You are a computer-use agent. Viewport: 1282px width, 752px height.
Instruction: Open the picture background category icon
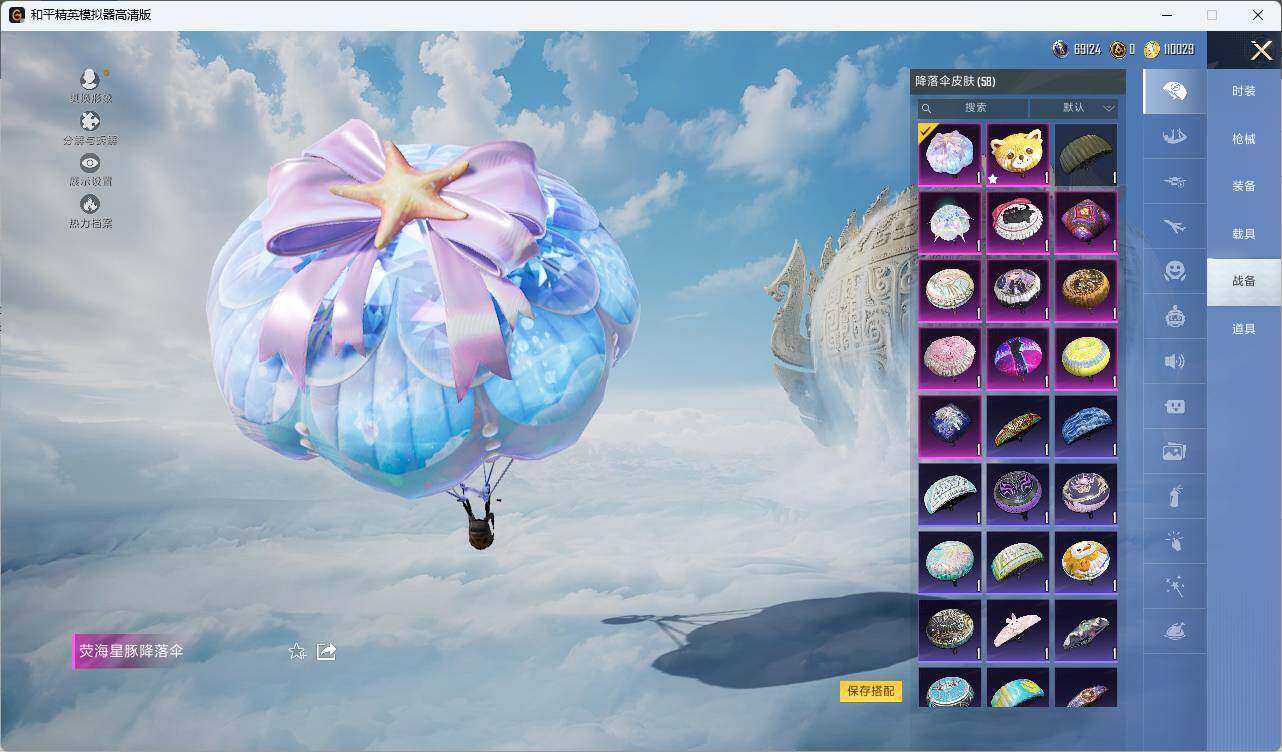click(x=1175, y=452)
